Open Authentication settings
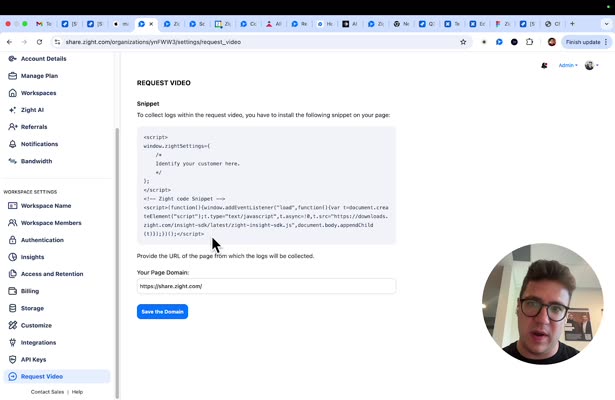This screenshot has height=400, width=615. point(36,240)
